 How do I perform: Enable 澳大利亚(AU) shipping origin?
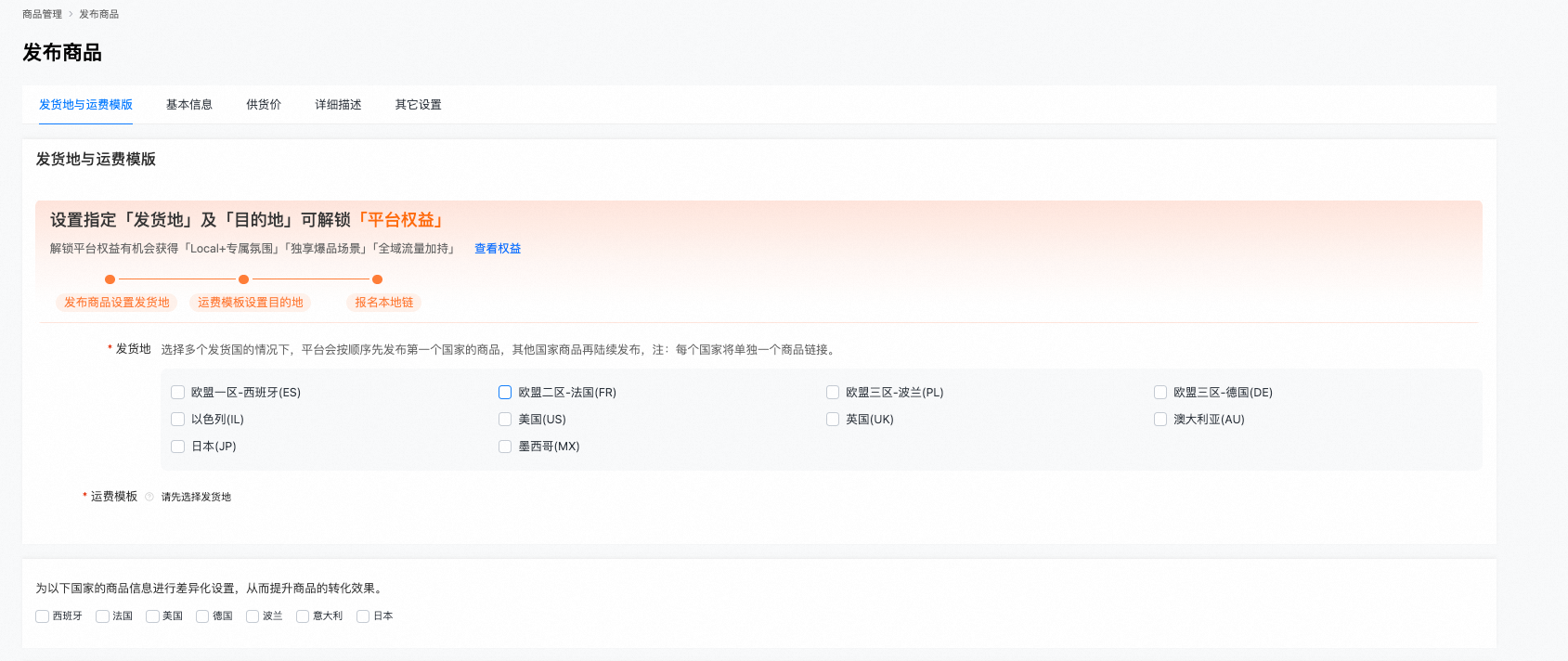click(1160, 420)
